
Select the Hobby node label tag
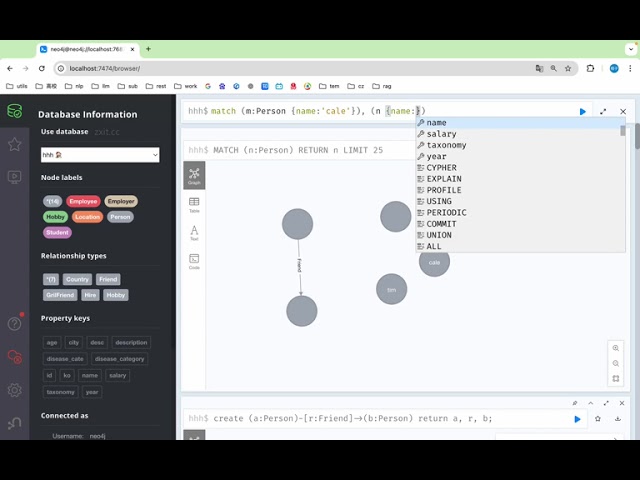[x=55, y=217]
